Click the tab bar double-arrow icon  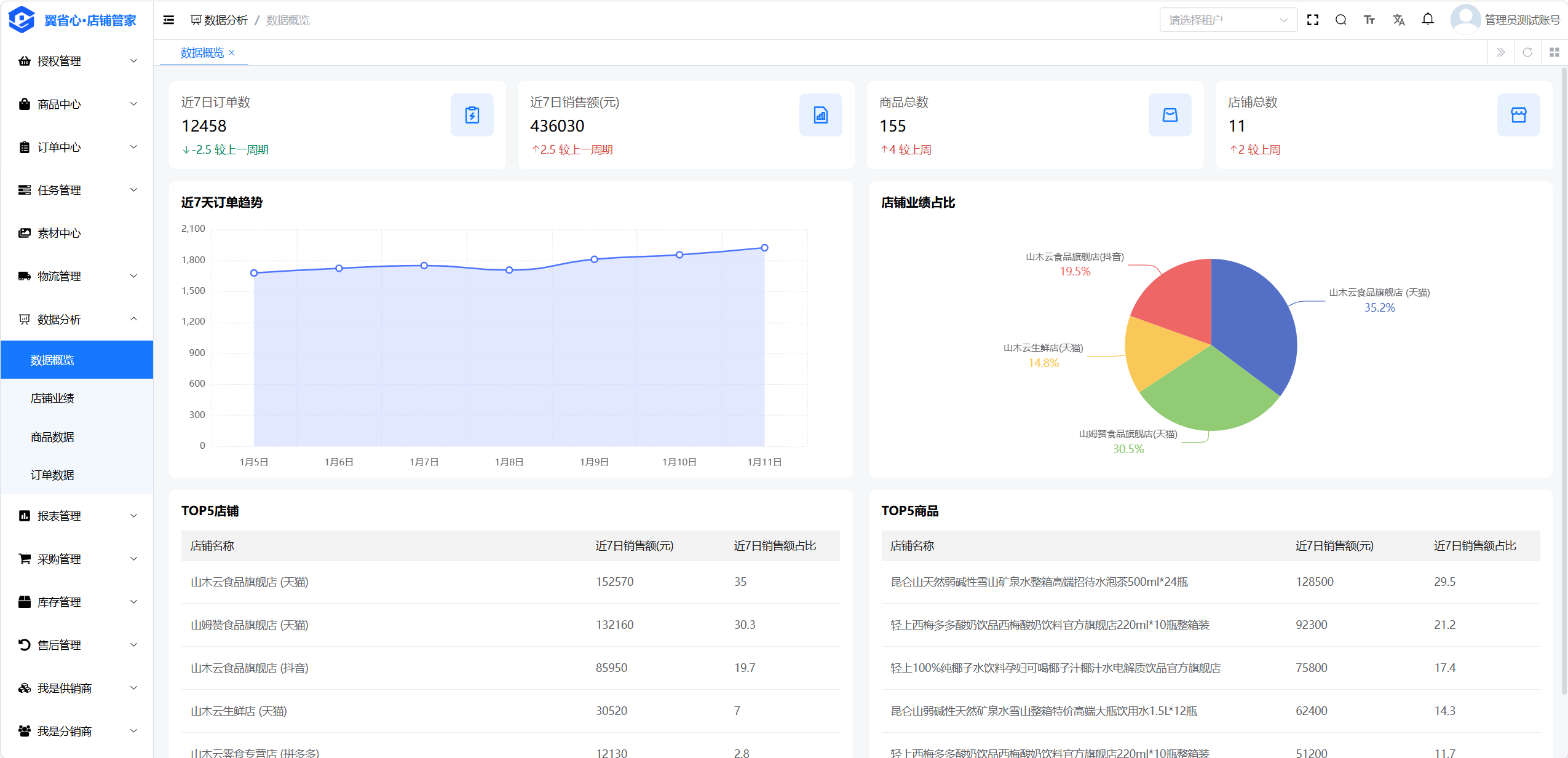pos(1501,52)
